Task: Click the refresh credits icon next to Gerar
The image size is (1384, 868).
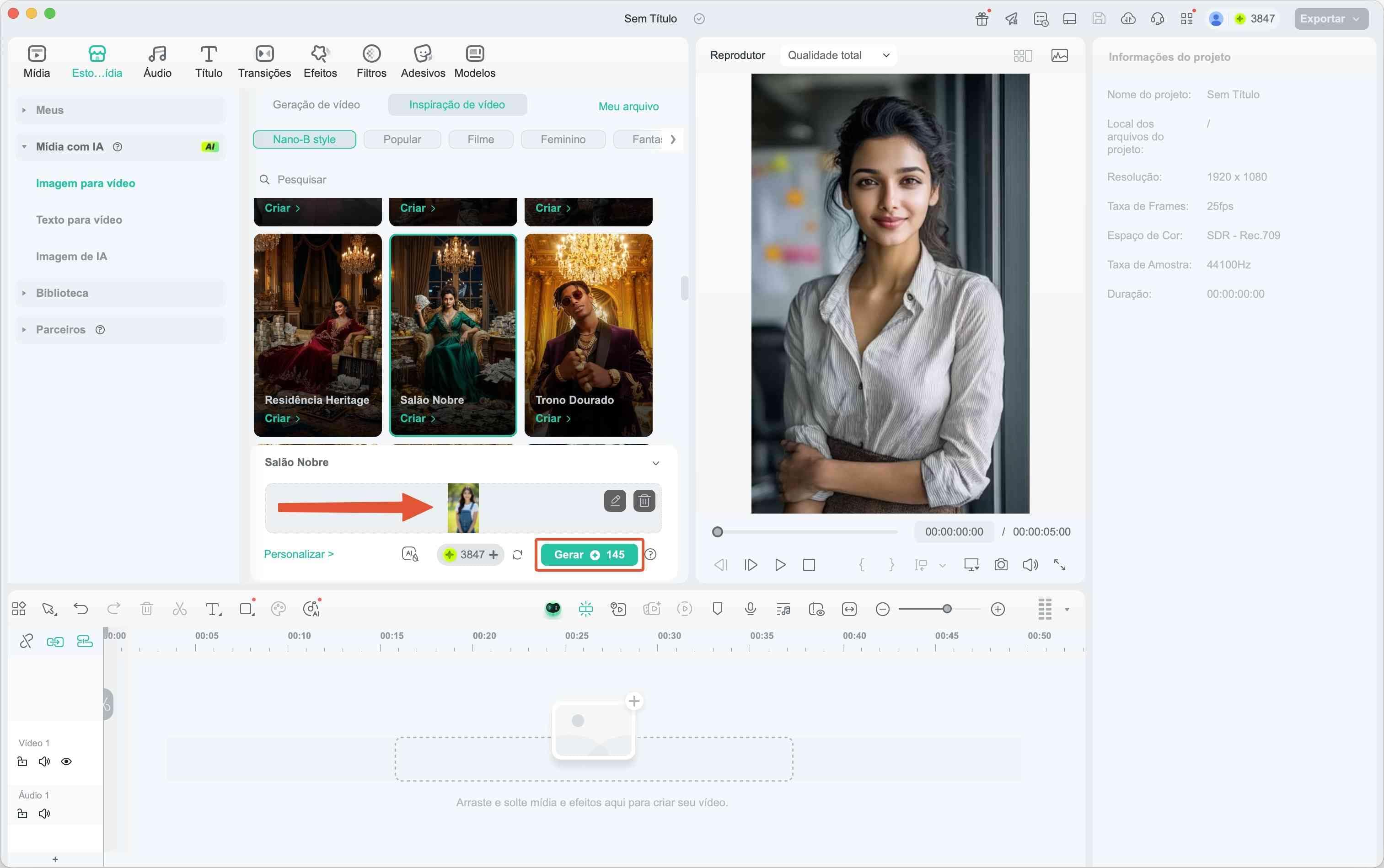Action: pos(517,555)
